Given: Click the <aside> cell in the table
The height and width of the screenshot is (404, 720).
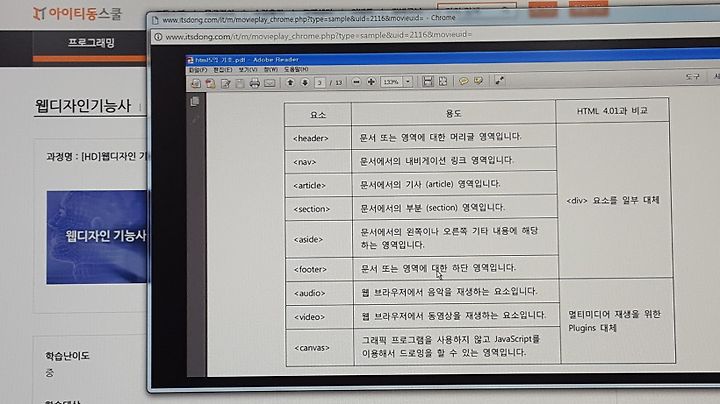Looking at the screenshot, I should (x=318, y=239).
